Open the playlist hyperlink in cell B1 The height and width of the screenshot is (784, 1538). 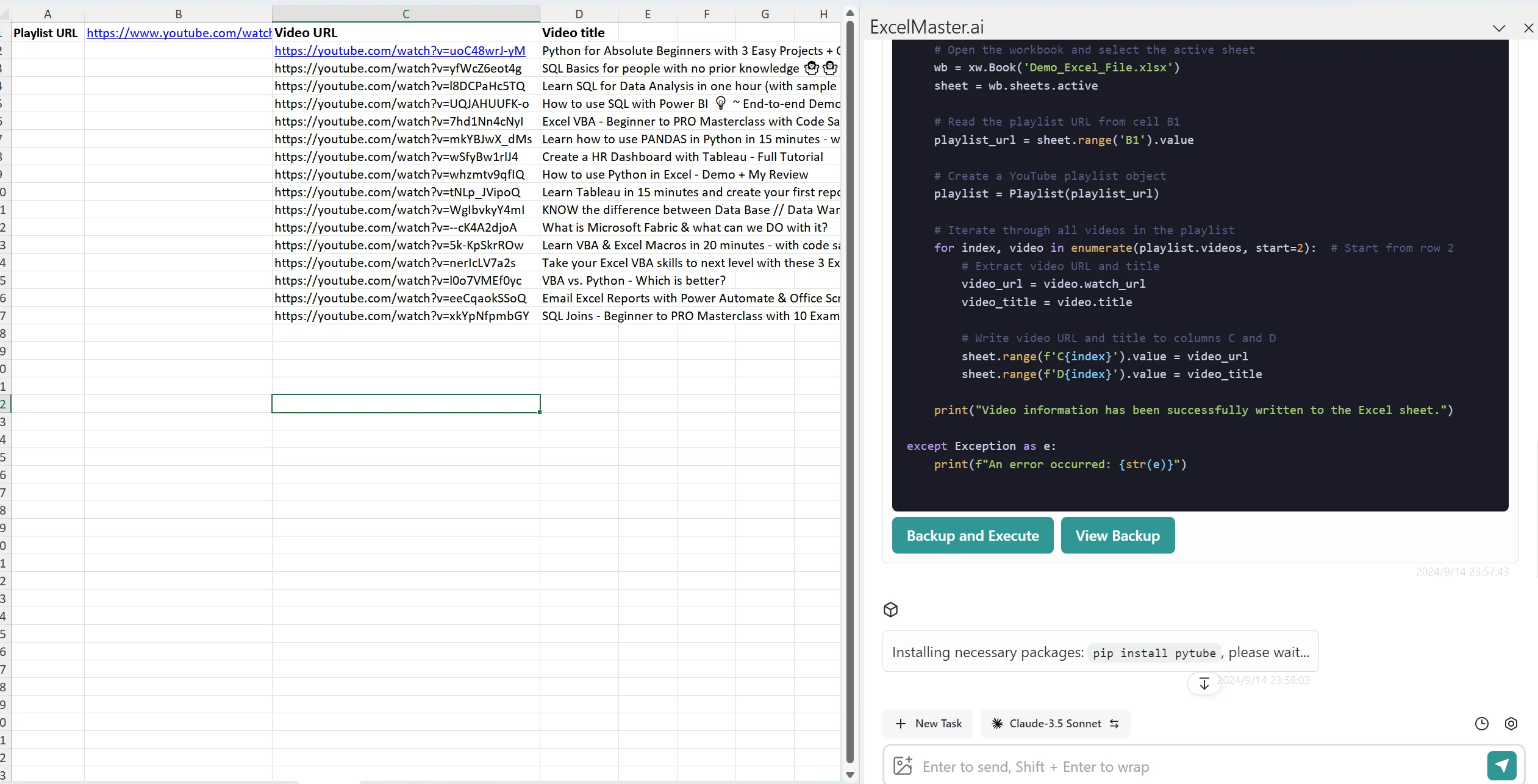178,33
